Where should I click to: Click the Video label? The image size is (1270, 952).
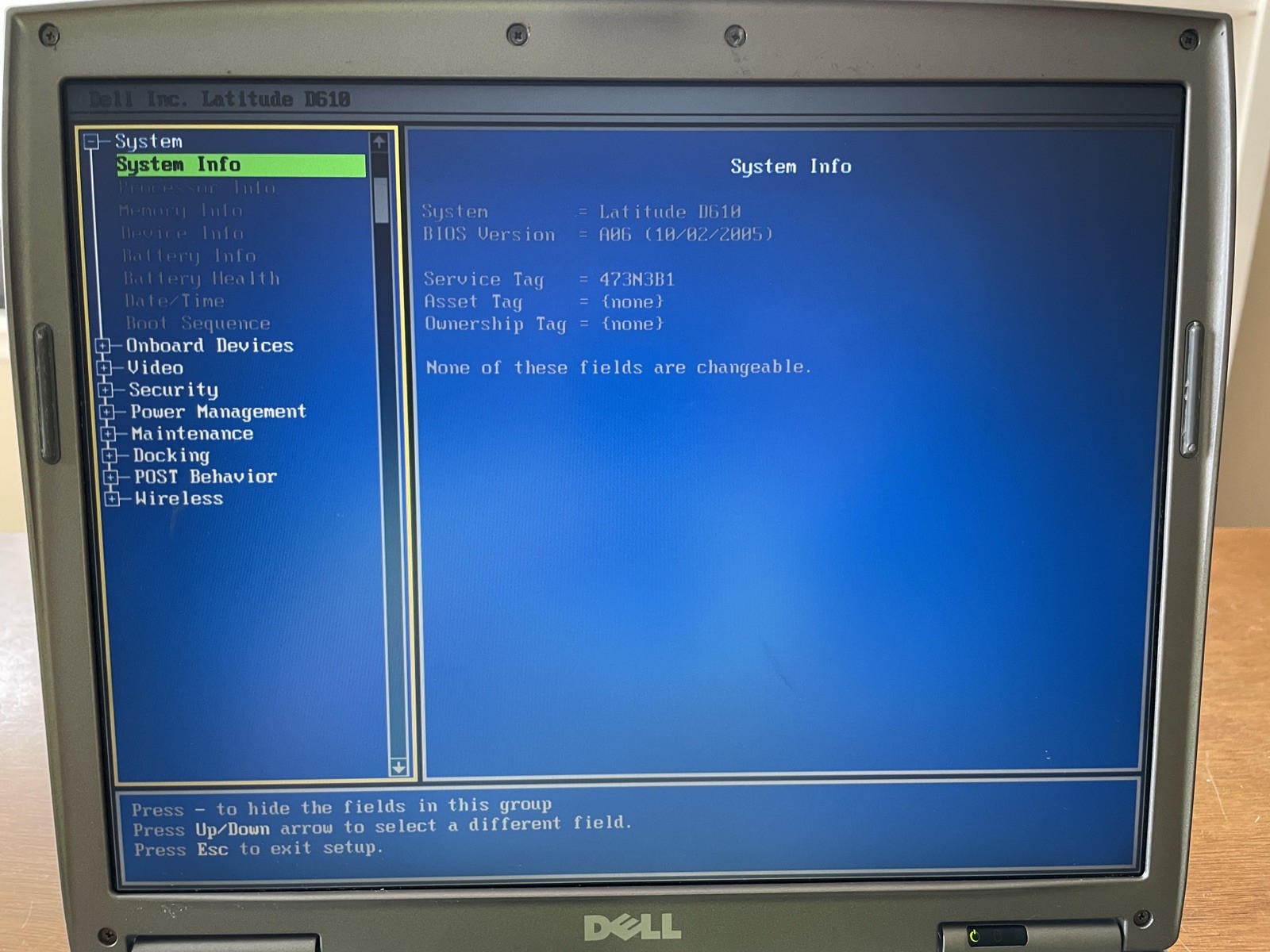point(156,368)
